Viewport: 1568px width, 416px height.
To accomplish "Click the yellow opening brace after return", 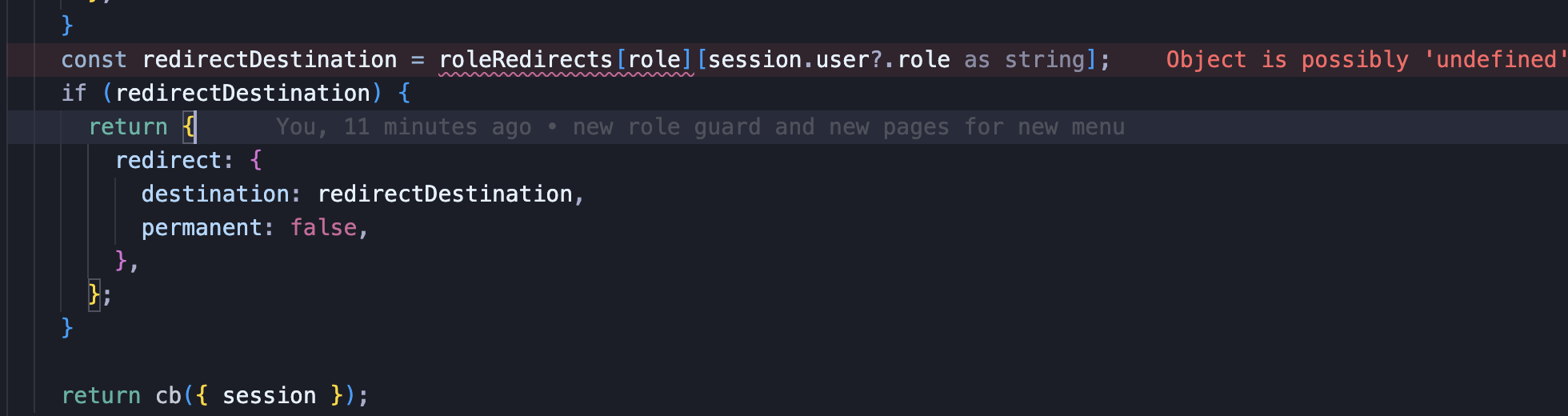I will point(189,127).
